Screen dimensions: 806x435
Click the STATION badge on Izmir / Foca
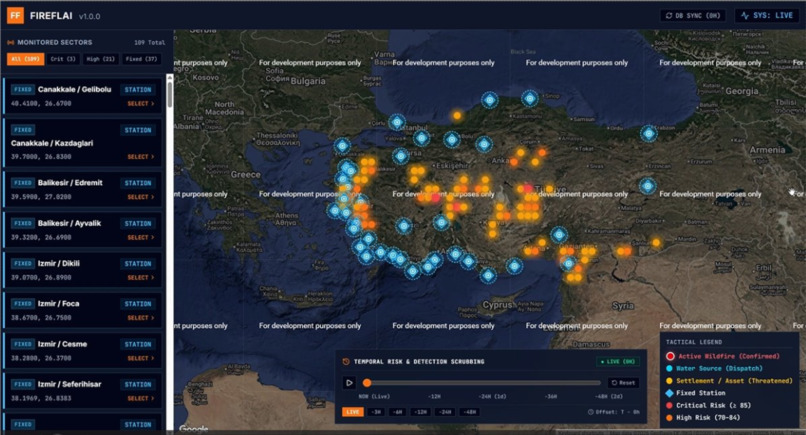pyautogui.click(x=138, y=304)
